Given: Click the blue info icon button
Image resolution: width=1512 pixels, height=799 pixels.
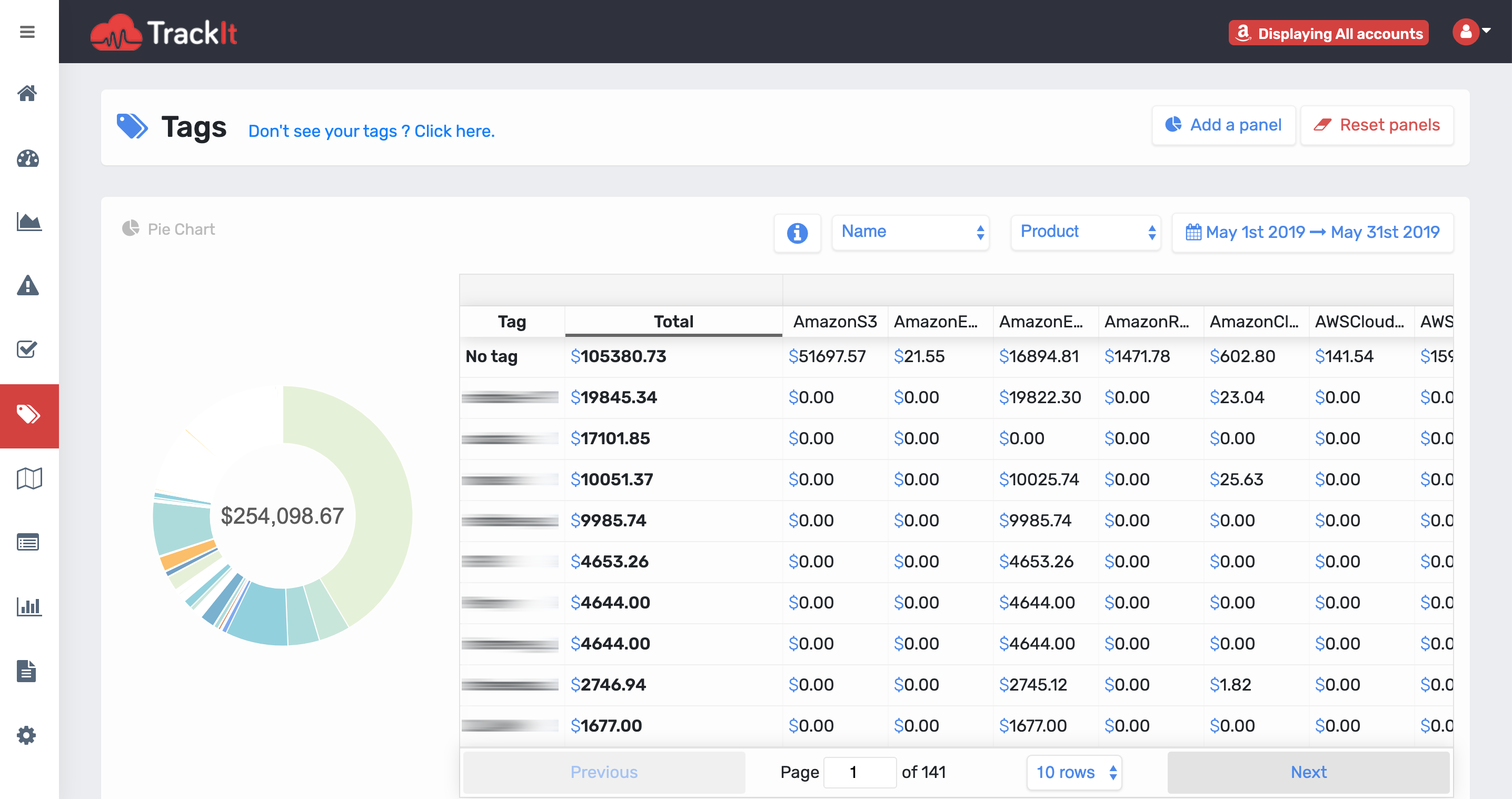Looking at the screenshot, I should pos(797,233).
